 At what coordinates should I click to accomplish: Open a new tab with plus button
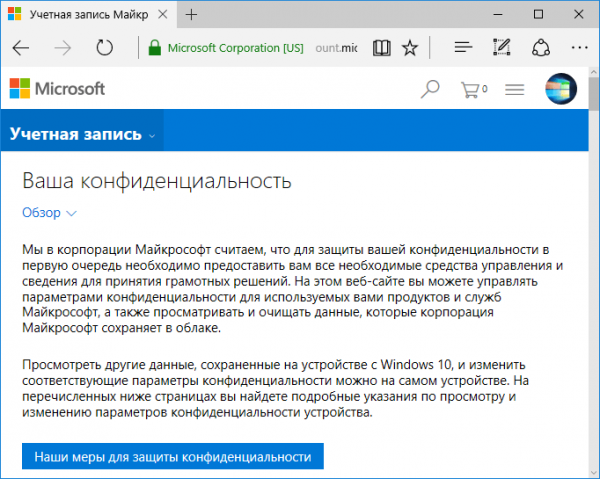(191, 15)
